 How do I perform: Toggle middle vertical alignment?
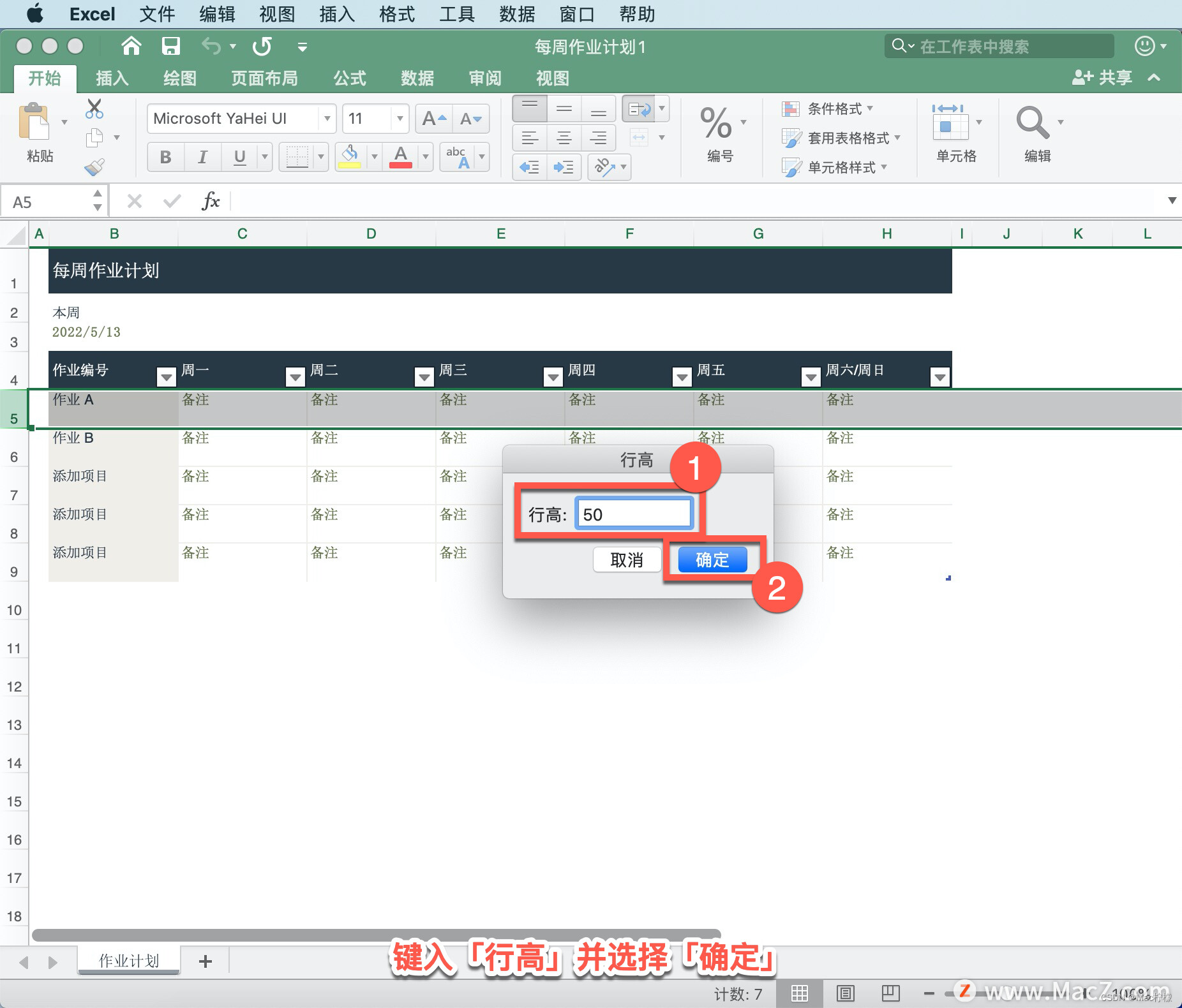(x=564, y=109)
